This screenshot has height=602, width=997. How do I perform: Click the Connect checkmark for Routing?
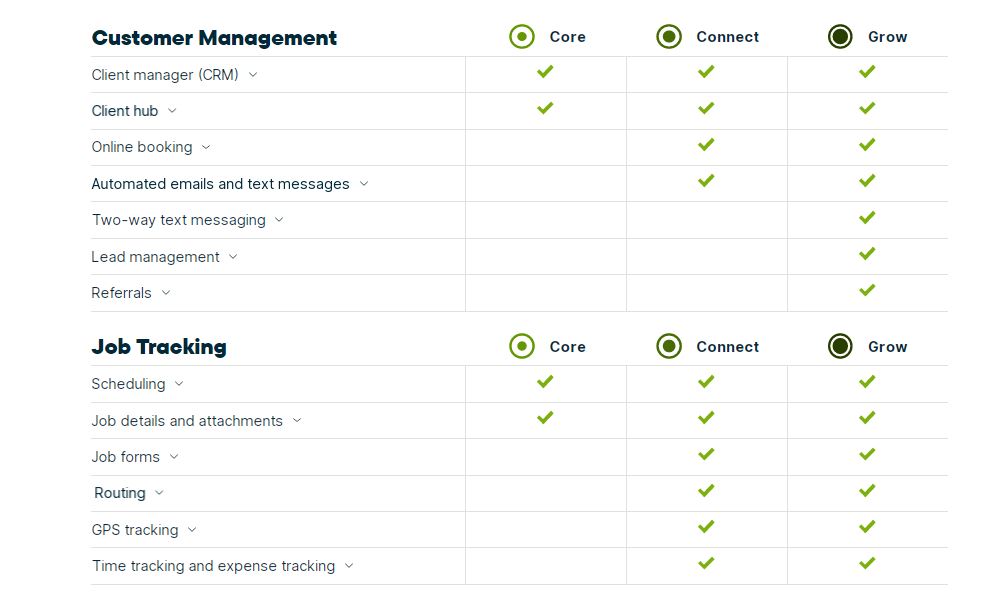[706, 490]
